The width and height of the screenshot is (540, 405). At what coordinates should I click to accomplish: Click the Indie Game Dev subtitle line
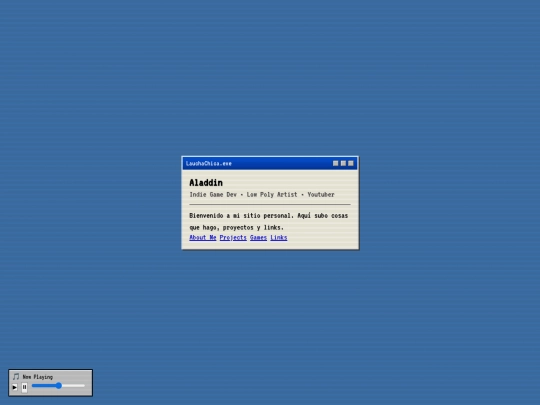pos(262,195)
